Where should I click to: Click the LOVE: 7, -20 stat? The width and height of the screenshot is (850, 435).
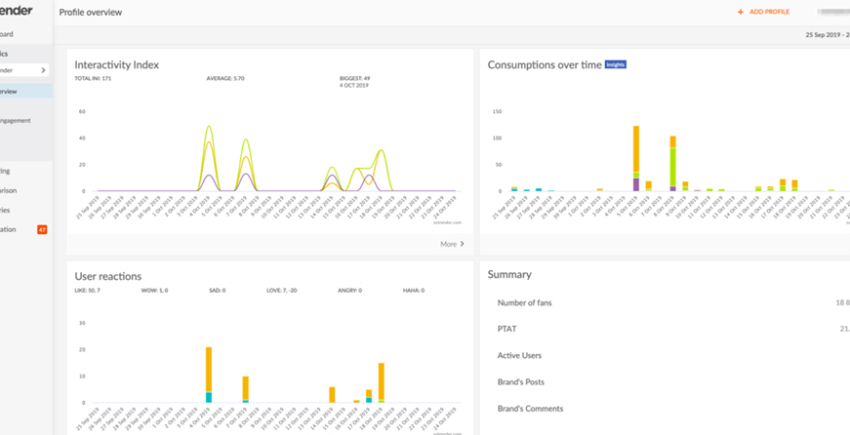pos(281,291)
